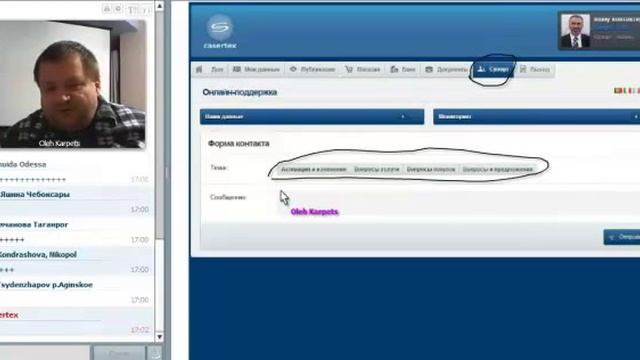This screenshot has width=640, height=360.
Task: Click the chat text input box
Action: pyautogui.click(x=44, y=353)
